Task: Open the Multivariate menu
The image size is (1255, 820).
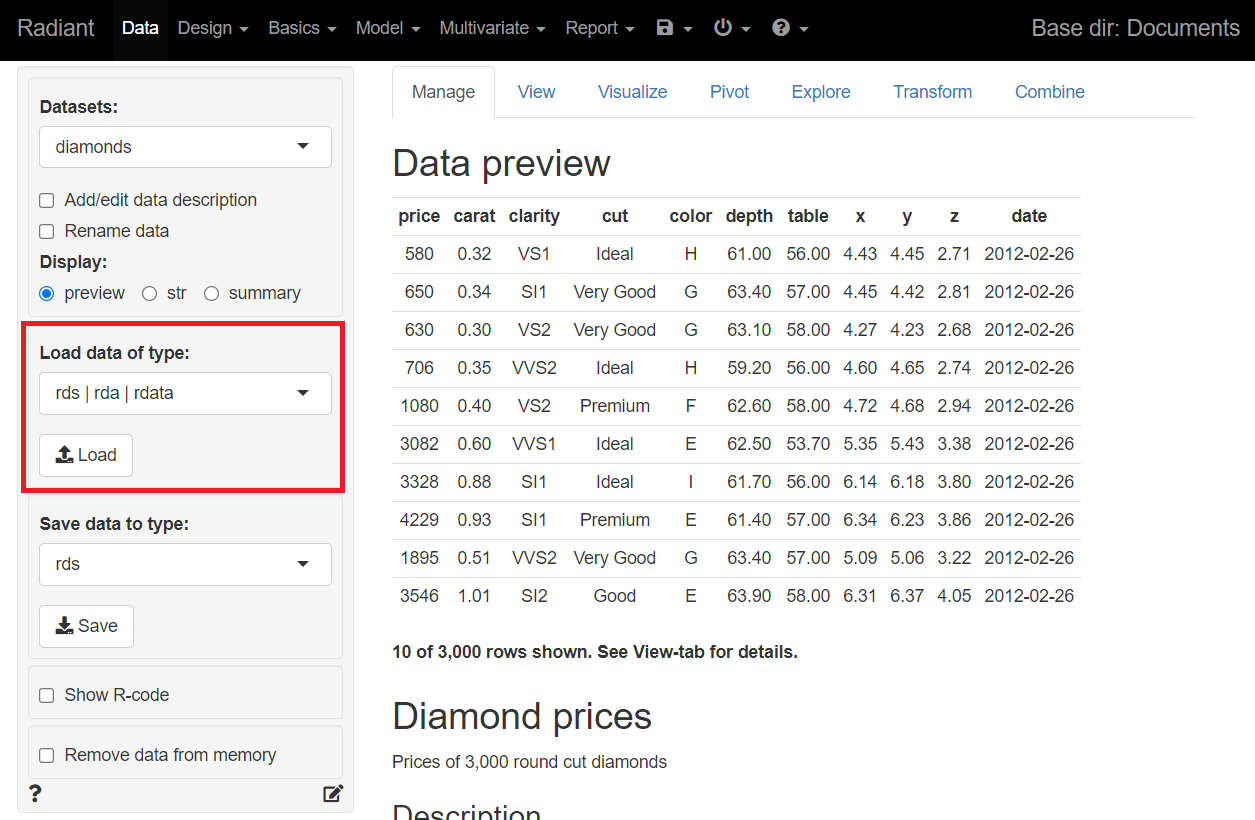Action: click(x=492, y=28)
